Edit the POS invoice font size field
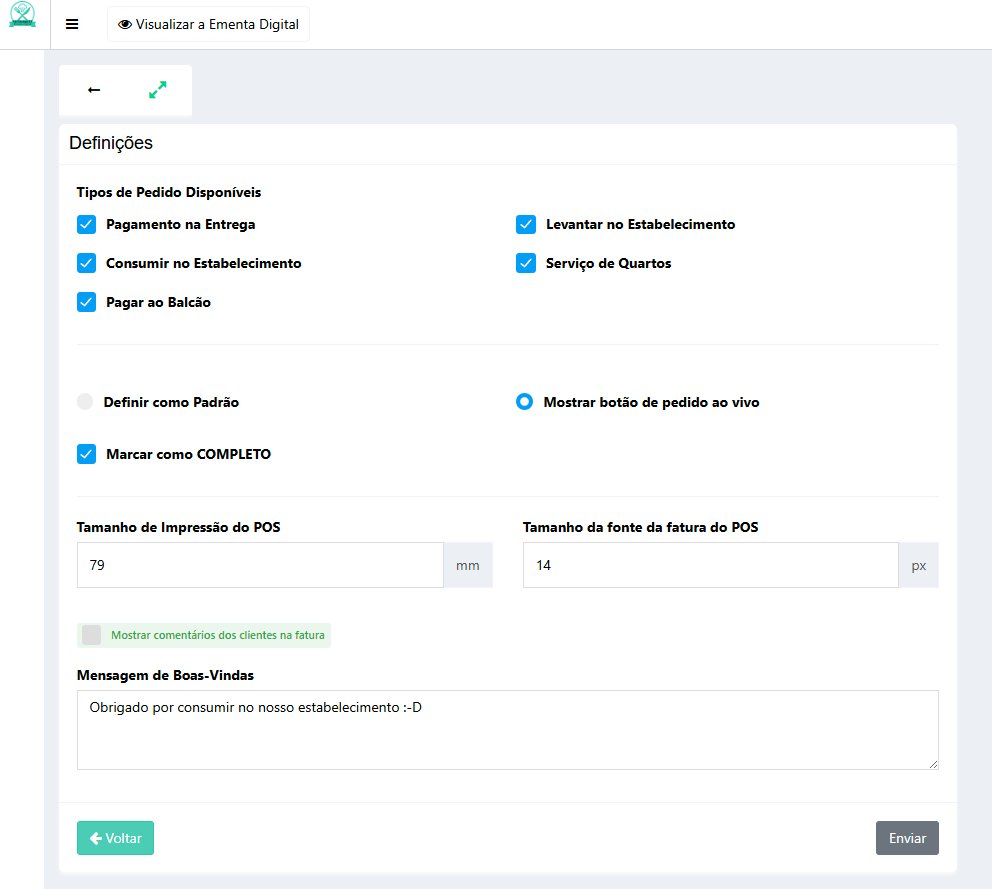Screen dimensions: 992x889 (x=710, y=565)
